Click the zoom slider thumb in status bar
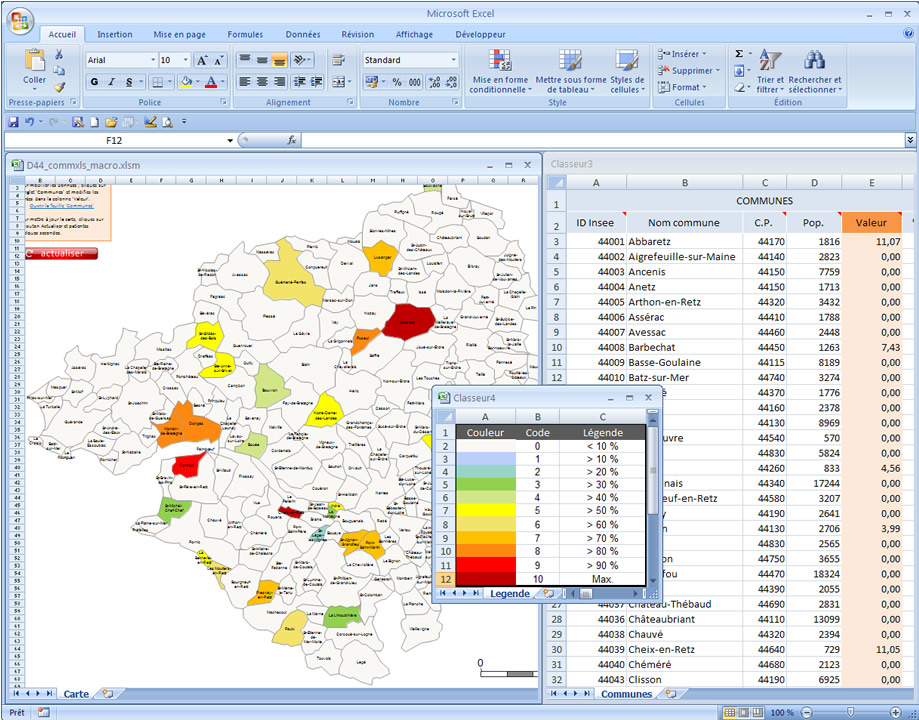Image resolution: width=919 pixels, height=720 pixels. (851, 712)
